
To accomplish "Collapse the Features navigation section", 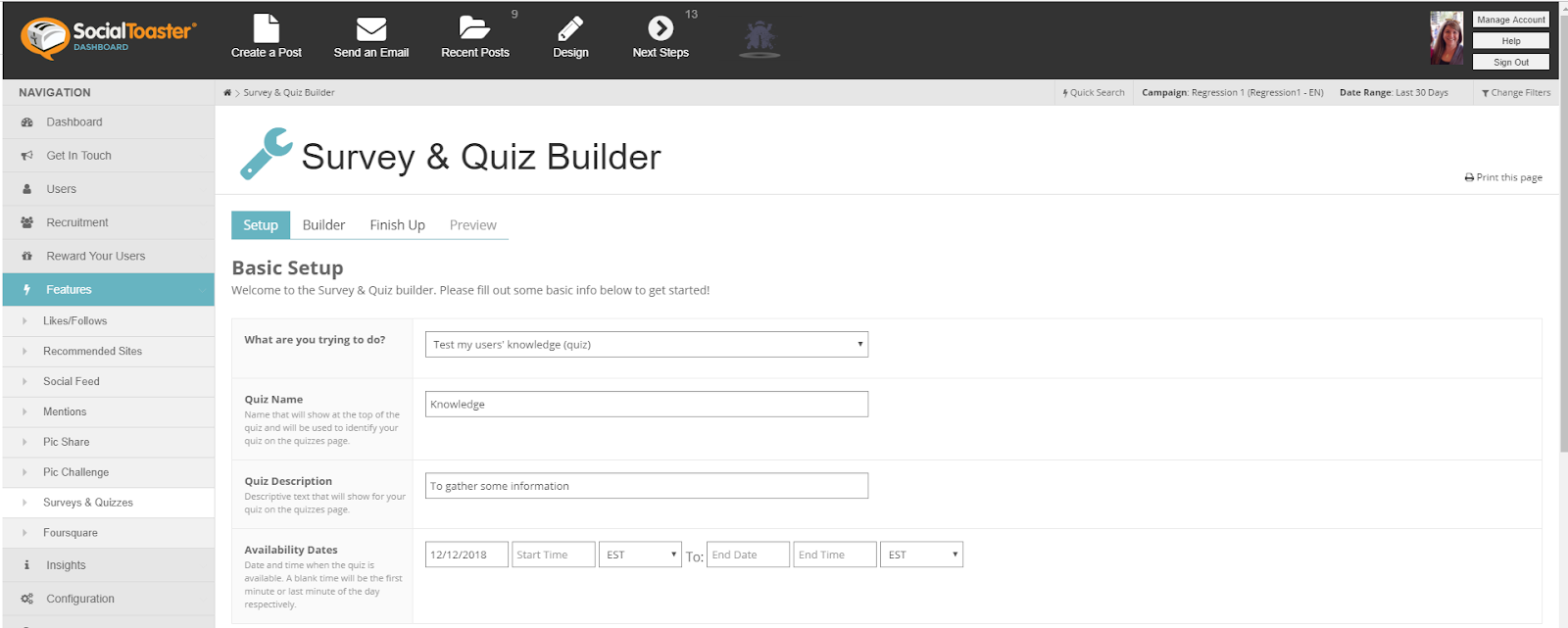I will pos(109,290).
